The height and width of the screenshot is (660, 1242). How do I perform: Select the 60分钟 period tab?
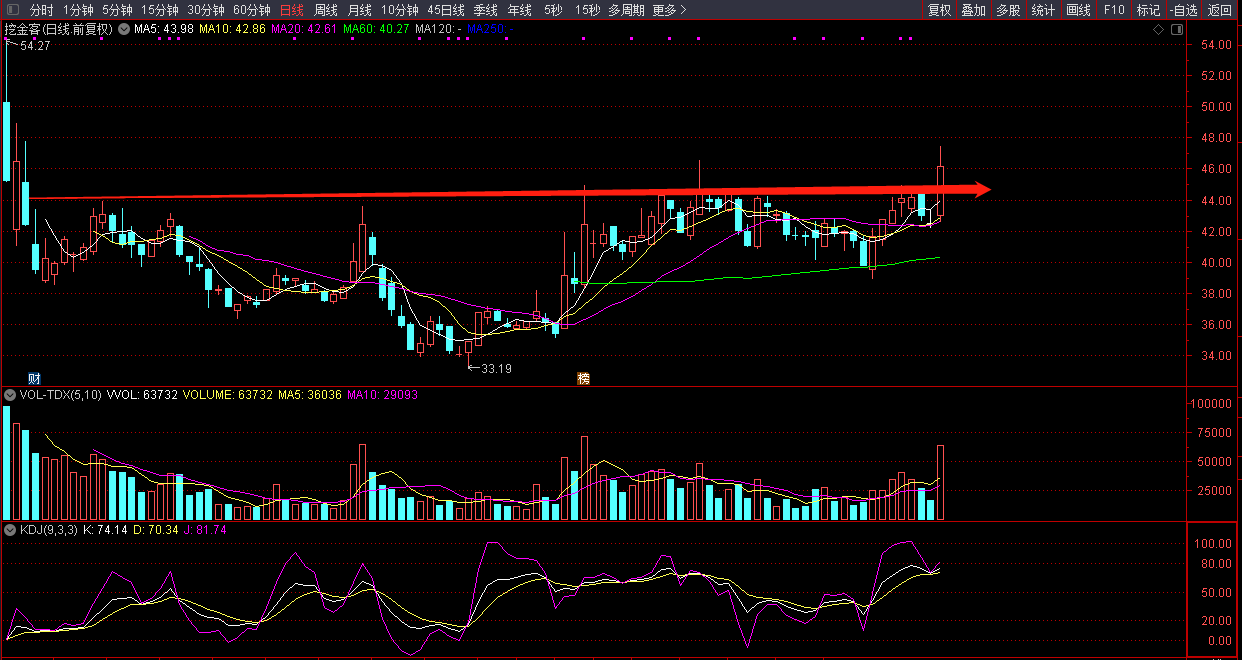coord(252,10)
